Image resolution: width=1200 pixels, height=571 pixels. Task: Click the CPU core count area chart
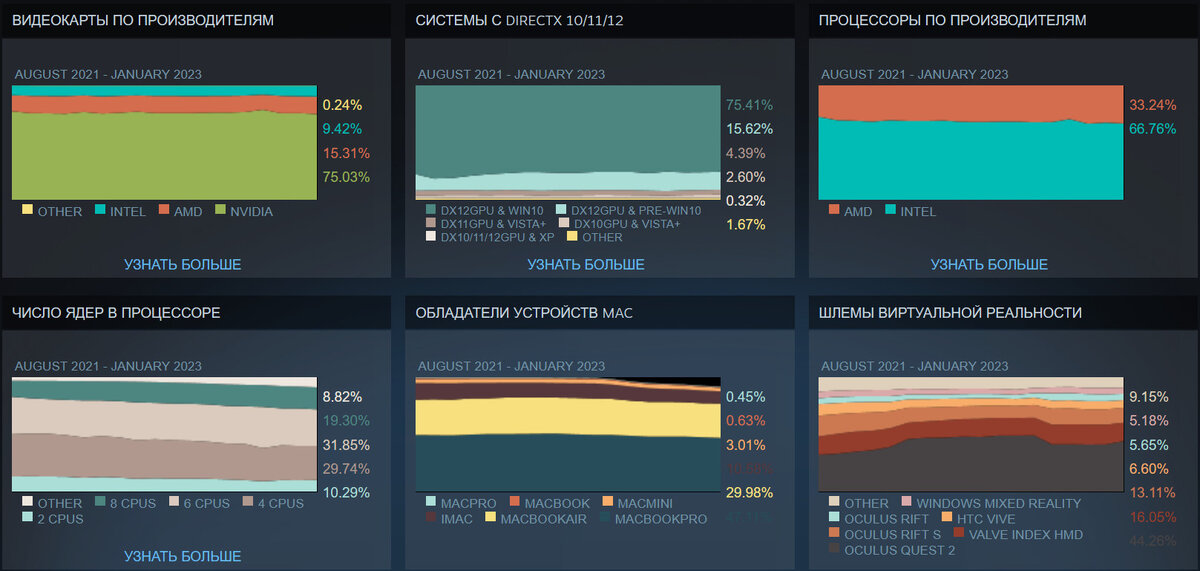(164, 435)
